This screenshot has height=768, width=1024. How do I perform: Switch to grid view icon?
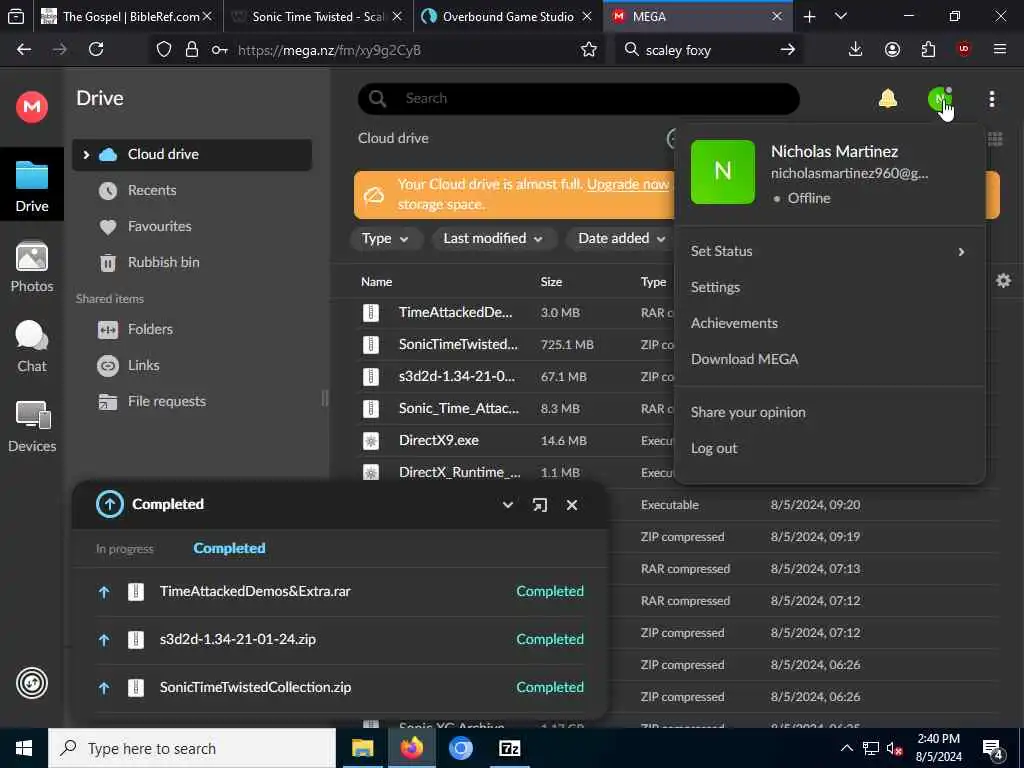[x=995, y=138]
